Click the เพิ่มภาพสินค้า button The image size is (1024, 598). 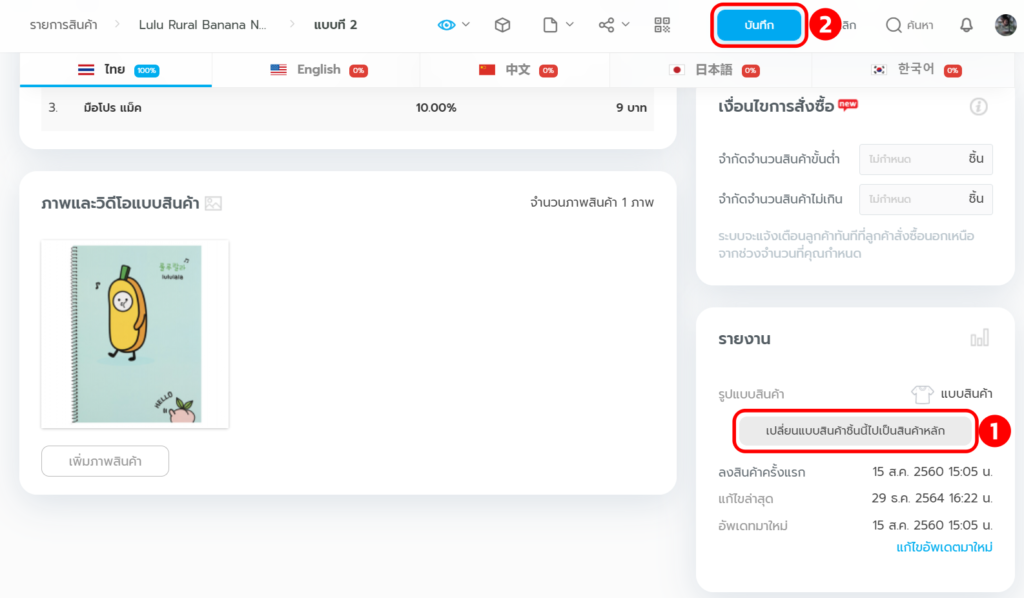(105, 461)
